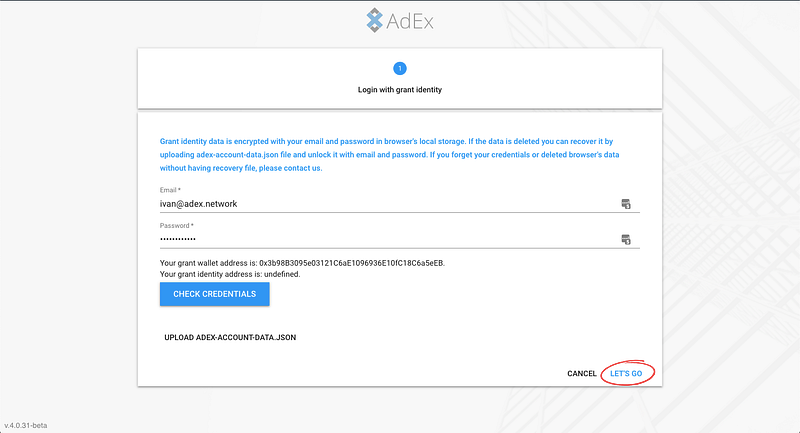The height and width of the screenshot is (433, 800).
Task: Click the AdEx diamond logo icon
Action: 373,20
